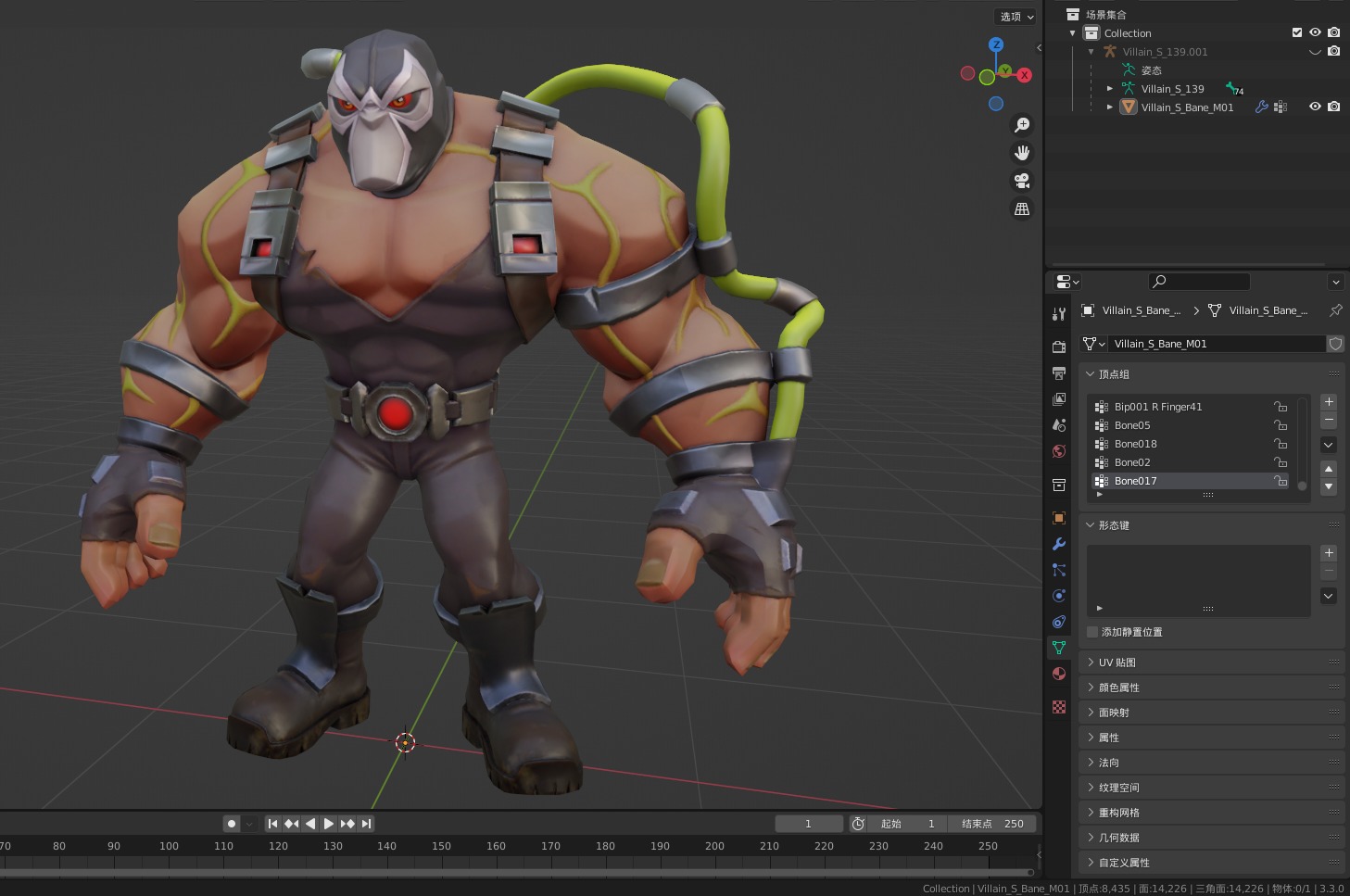The width and height of the screenshot is (1350, 896).
Task: Expand the 几何数据 panel
Action: coord(1091,838)
